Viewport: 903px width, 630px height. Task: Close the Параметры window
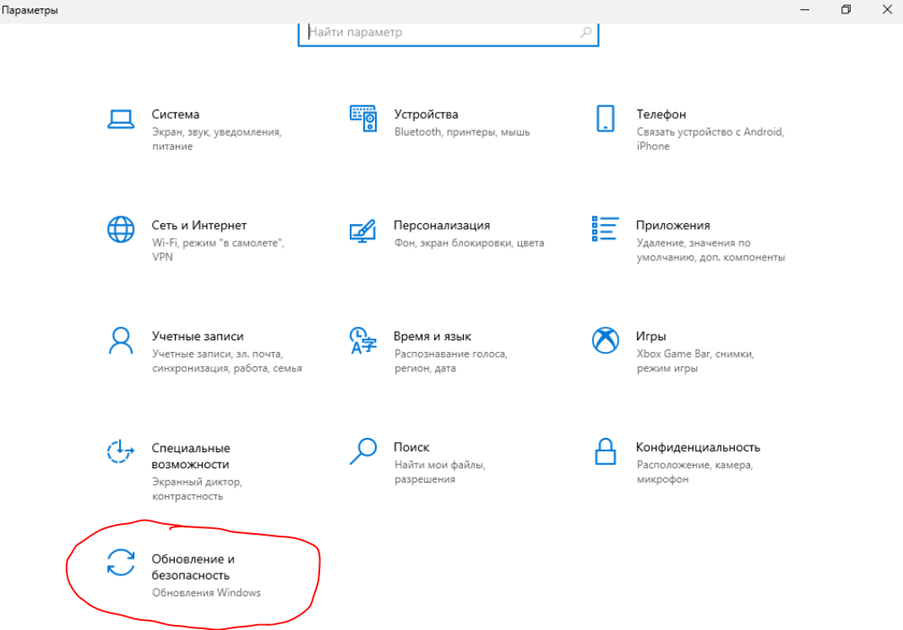887,10
